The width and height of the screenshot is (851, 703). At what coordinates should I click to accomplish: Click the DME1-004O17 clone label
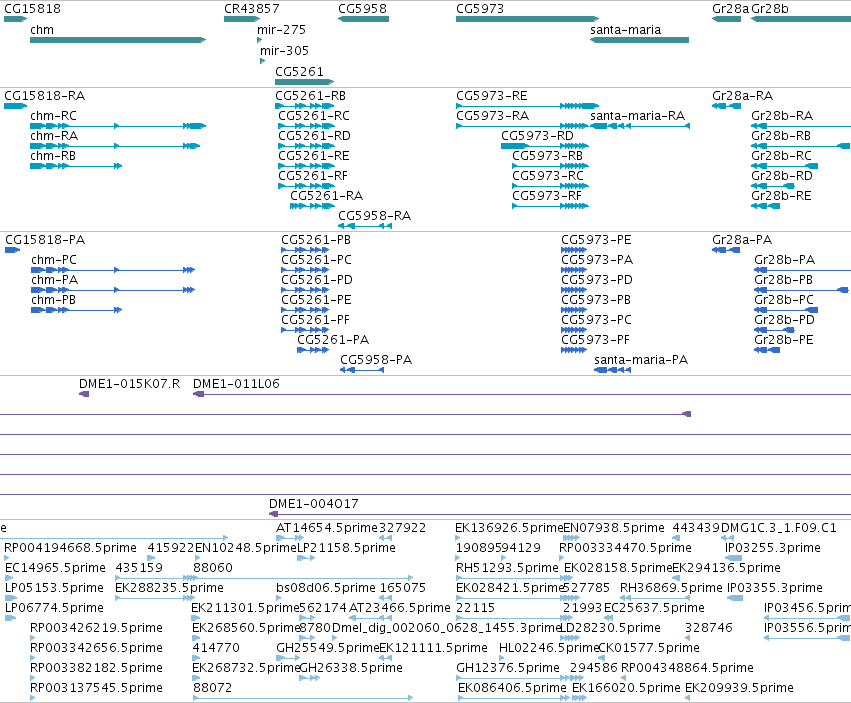click(x=314, y=504)
